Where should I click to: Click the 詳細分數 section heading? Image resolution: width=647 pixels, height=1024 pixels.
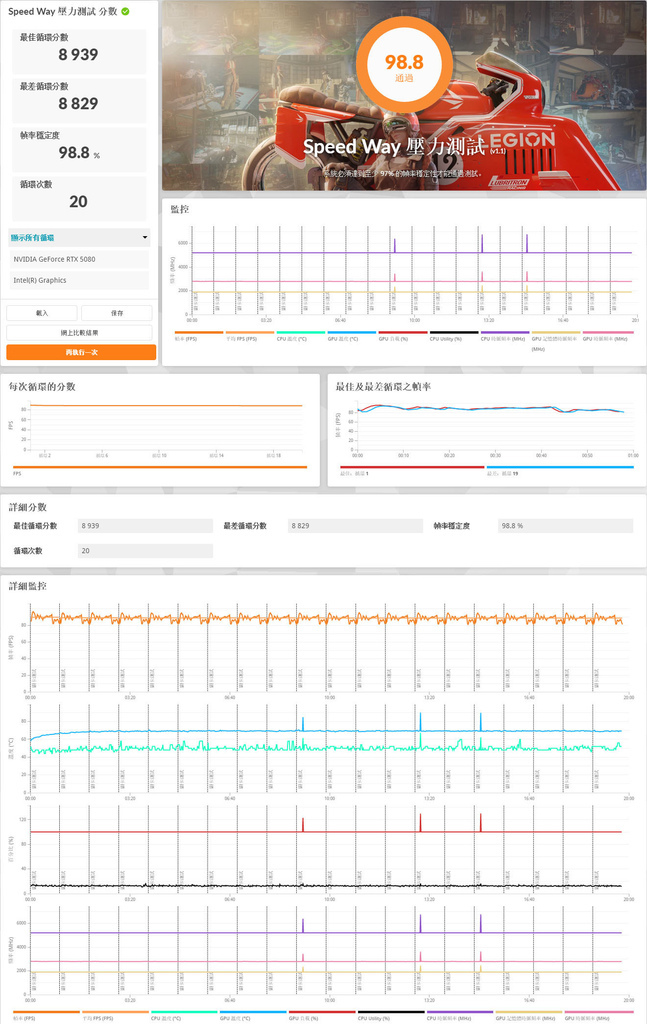(x=27, y=507)
